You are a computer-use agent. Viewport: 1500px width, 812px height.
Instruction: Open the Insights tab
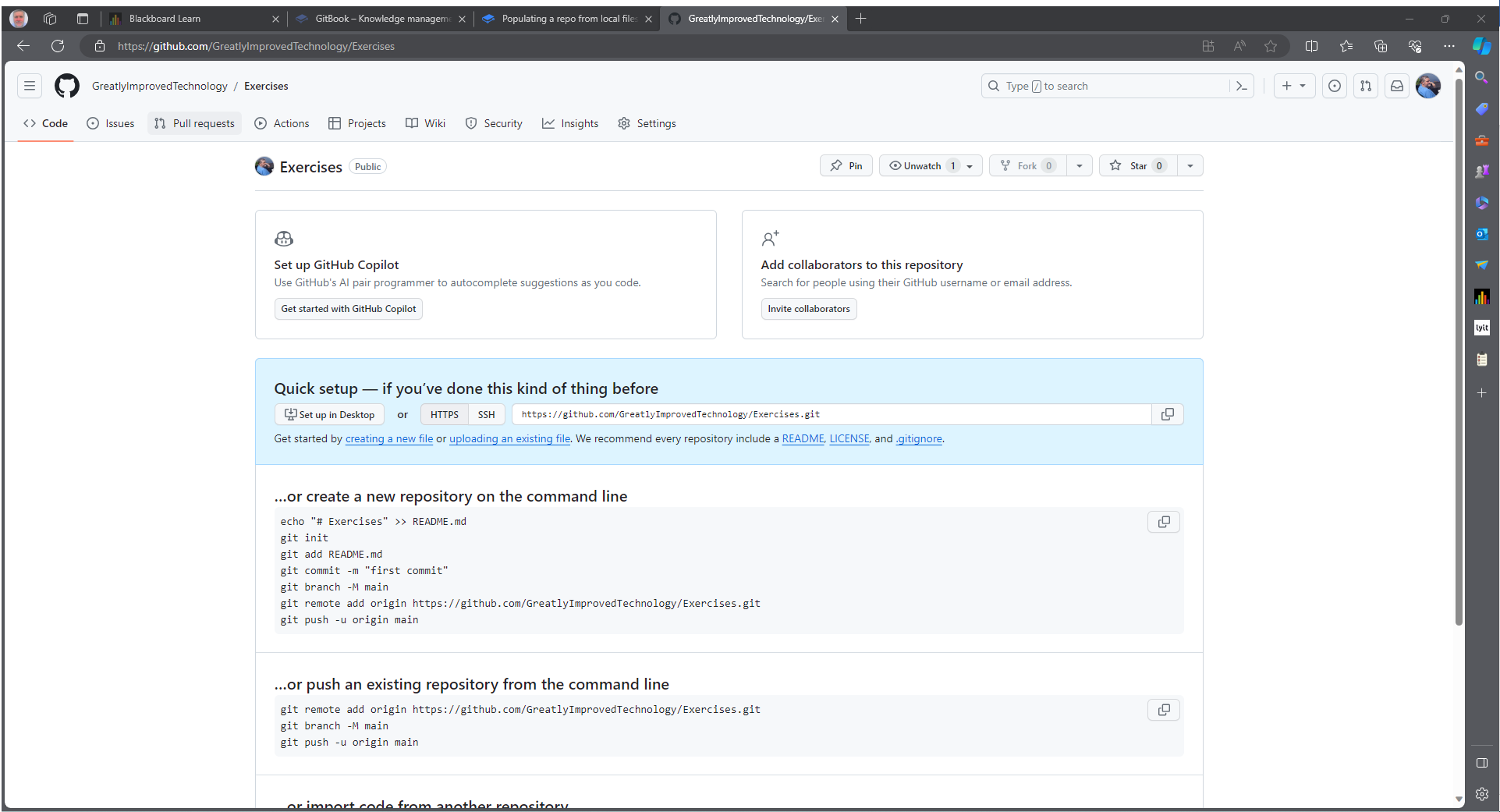[x=570, y=123]
